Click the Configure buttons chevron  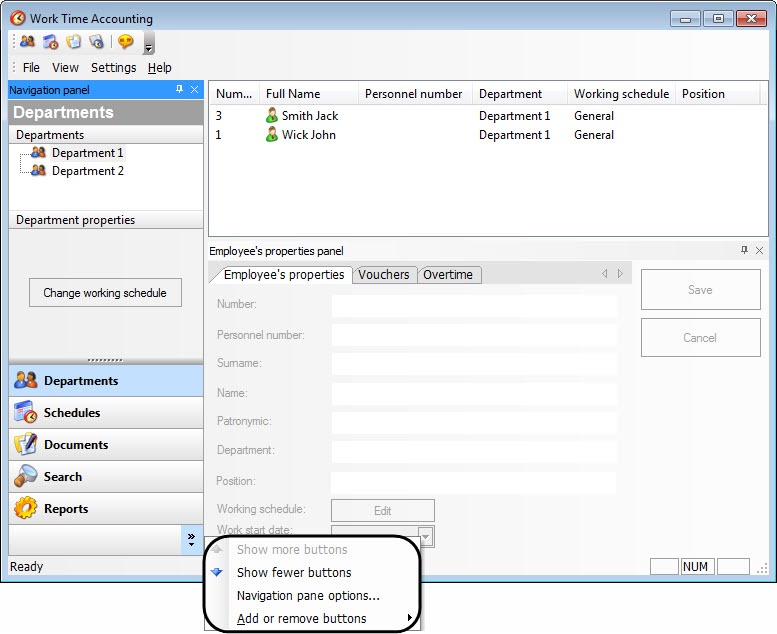tap(191, 539)
